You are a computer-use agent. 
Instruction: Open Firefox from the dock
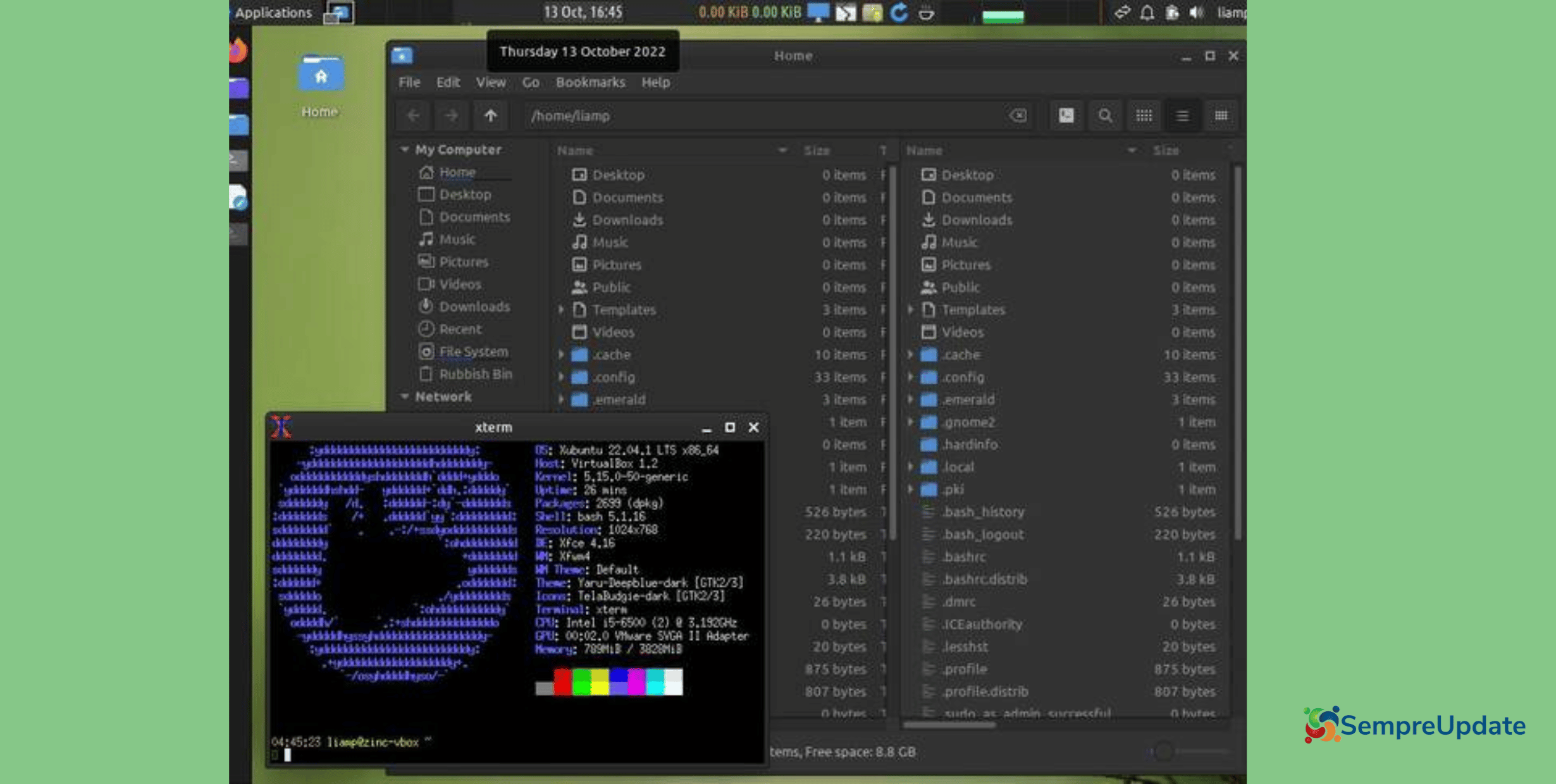[x=238, y=51]
